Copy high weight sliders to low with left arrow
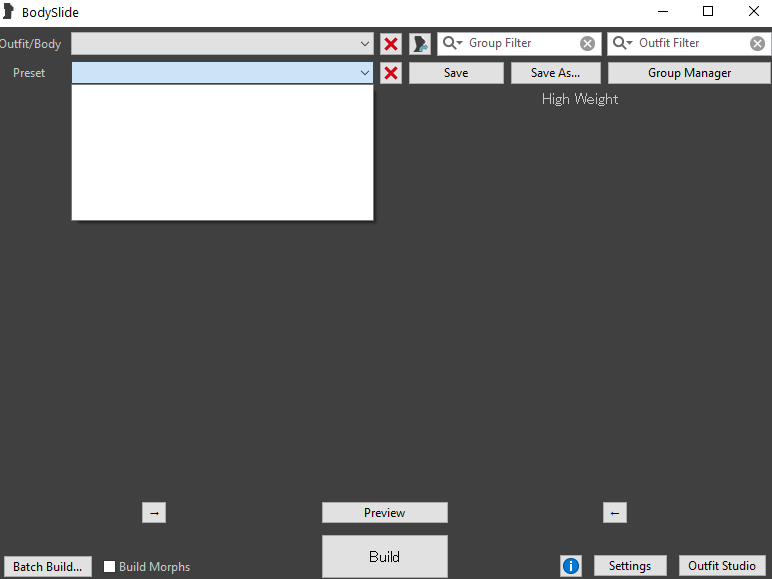Image resolution: width=772 pixels, height=579 pixels. 615,513
